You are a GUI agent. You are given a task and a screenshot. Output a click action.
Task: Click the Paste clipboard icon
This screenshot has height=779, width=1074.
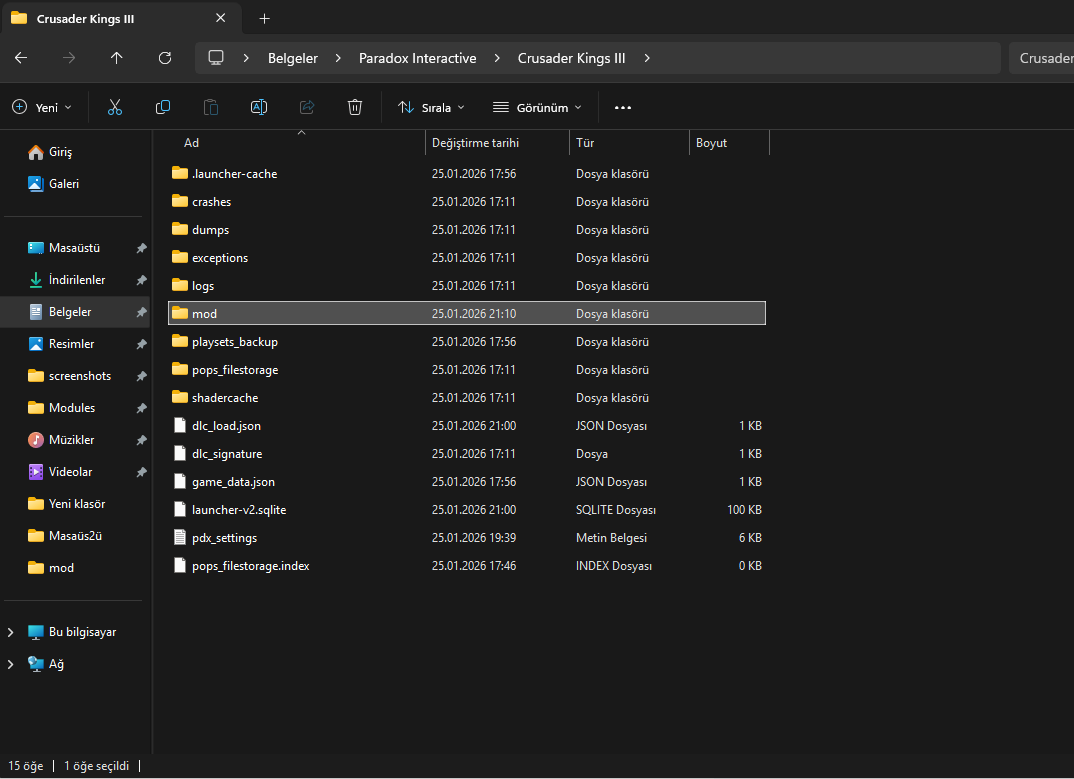211,108
